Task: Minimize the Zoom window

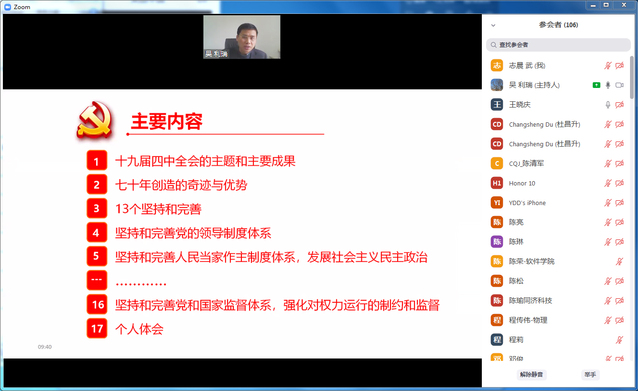Action: tap(593, 5)
